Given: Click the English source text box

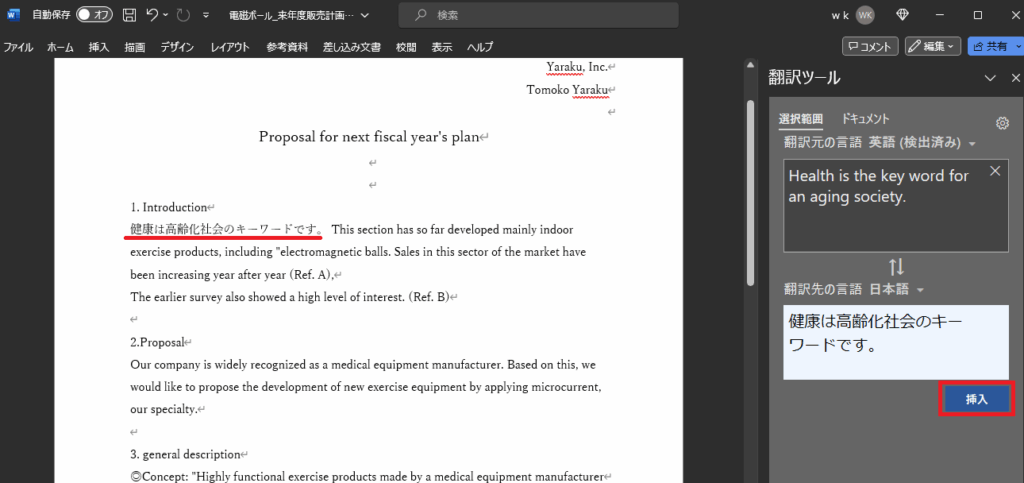Looking at the screenshot, I should (896, 206).
